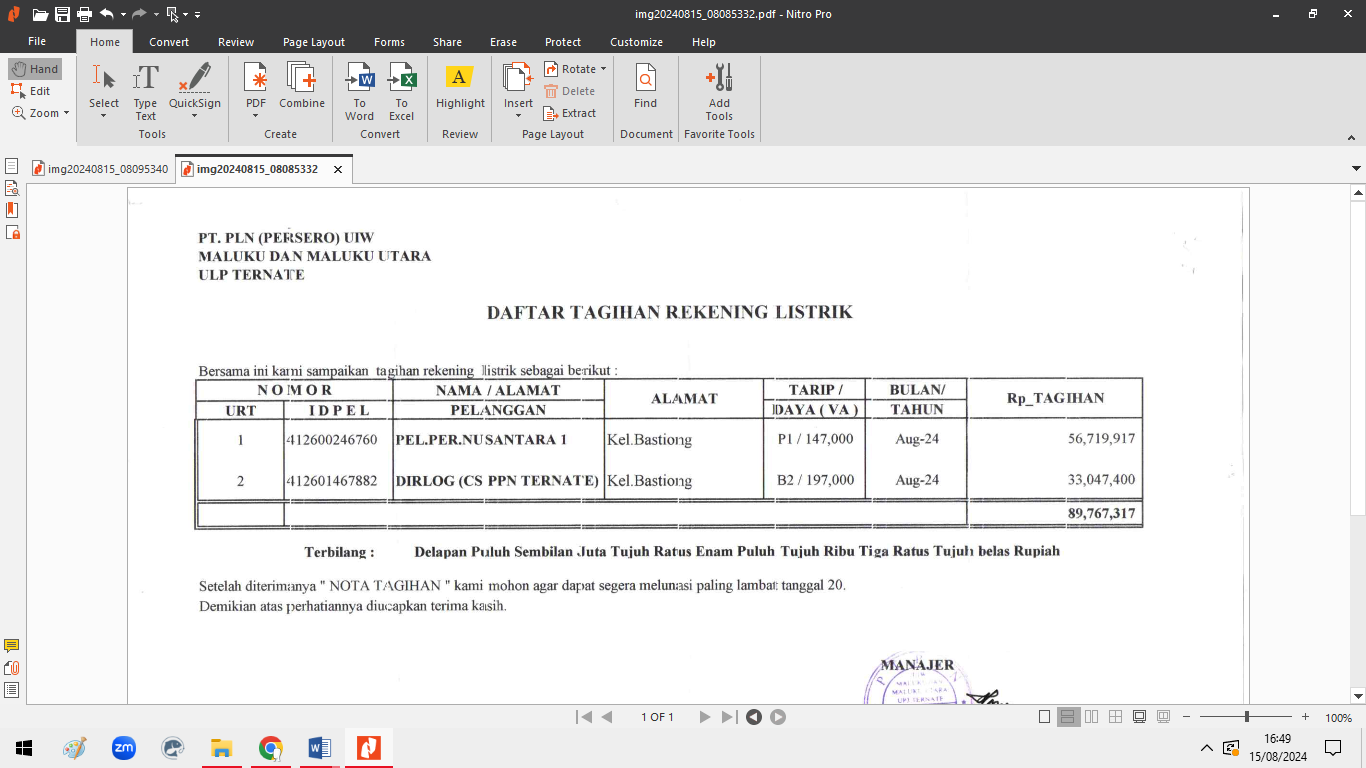Screen dimensions: 1366x768
Task: Save the document with the floppy icon
Action: click(x=62, y=14)
